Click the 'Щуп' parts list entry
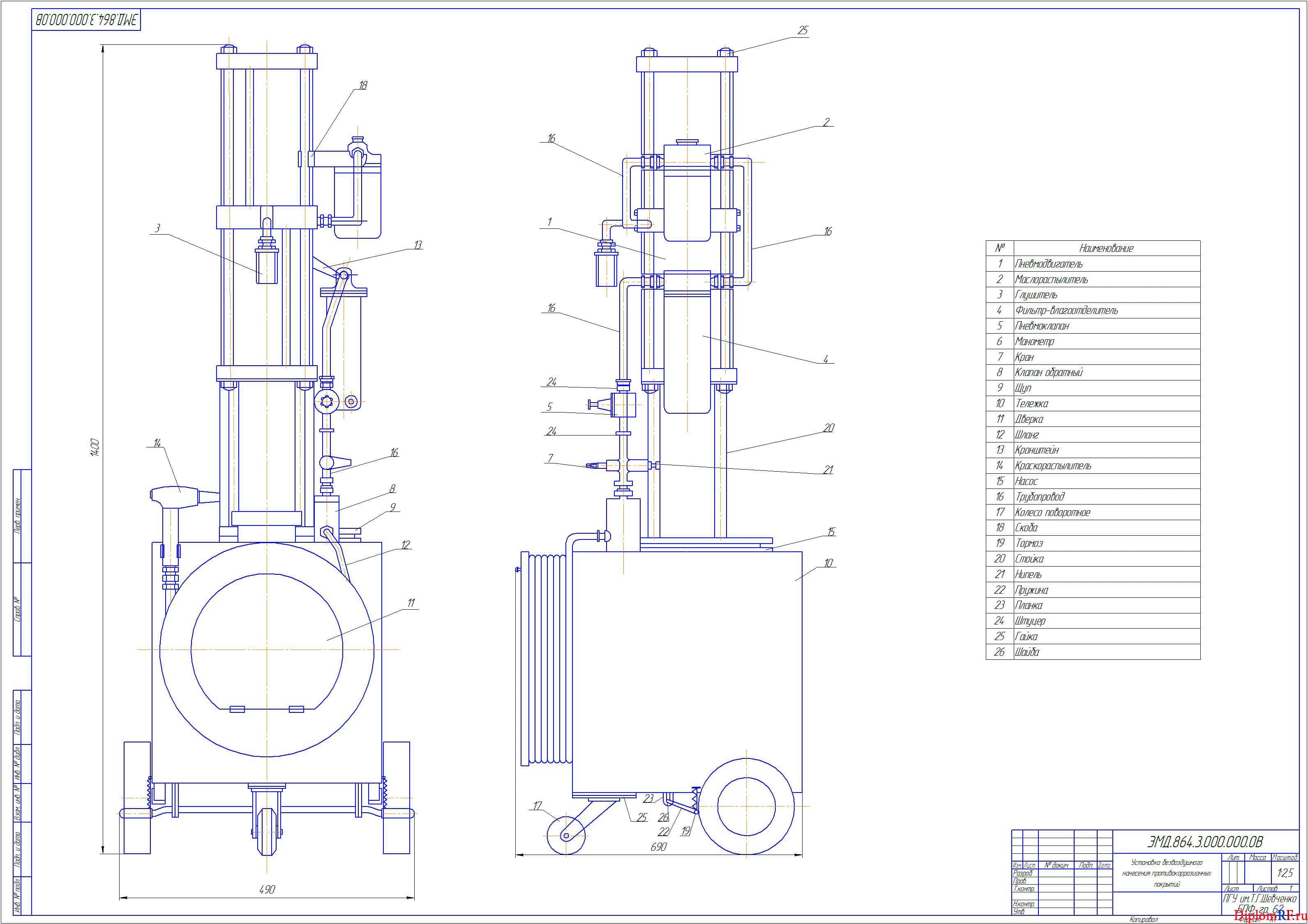The image size is (1308, 924). (1093, 388)
